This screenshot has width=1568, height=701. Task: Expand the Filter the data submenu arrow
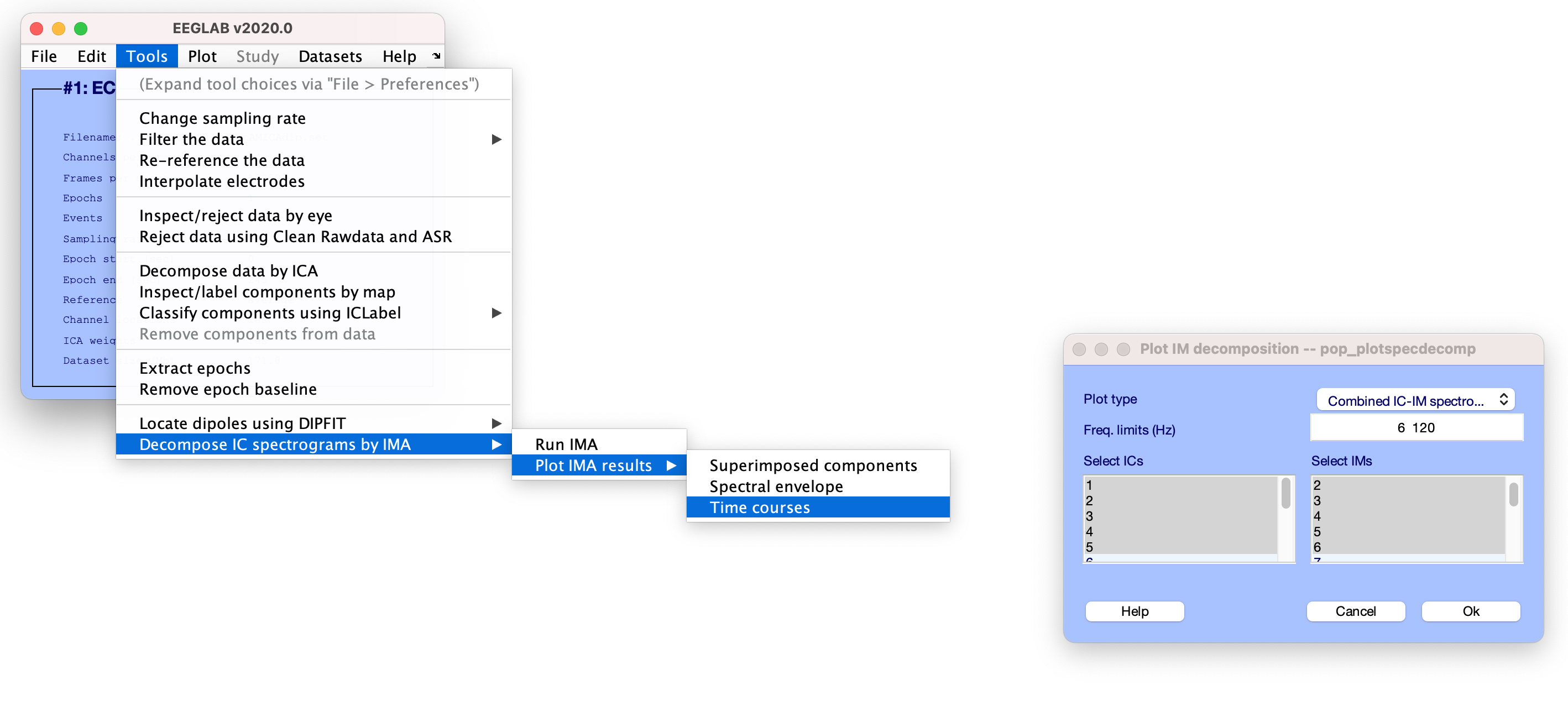(x=496, y=139)
